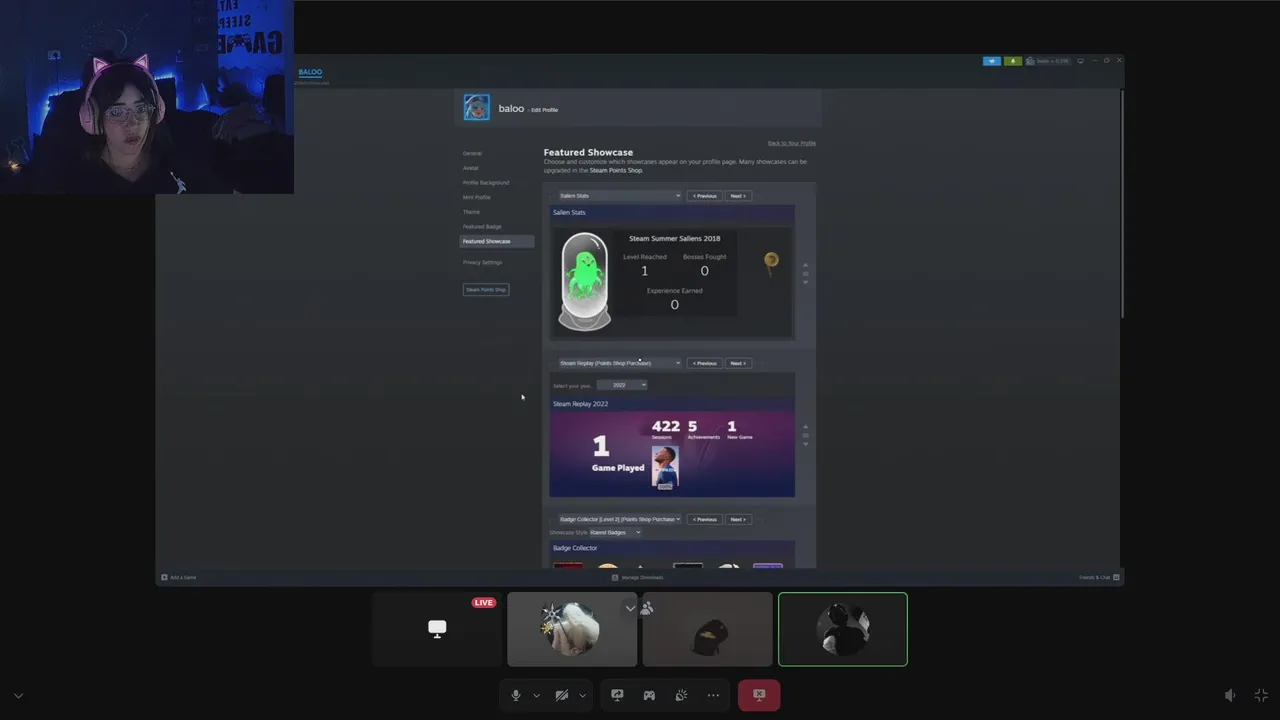Follow the Steam Points Shop link in description
The height and width of the screenshot is (720, 1280).
(616, 170)
